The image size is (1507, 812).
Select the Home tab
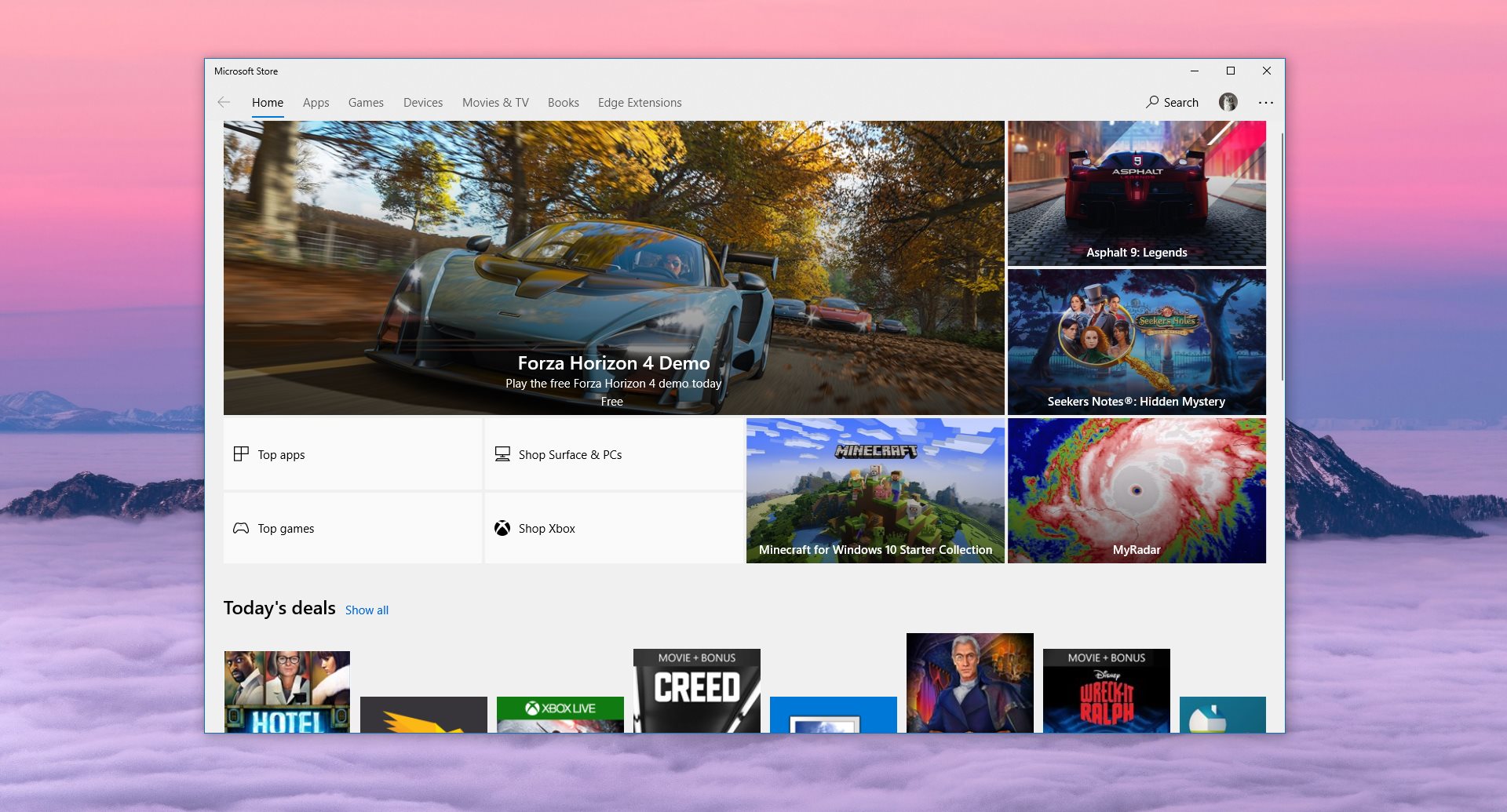pos(268,103)
